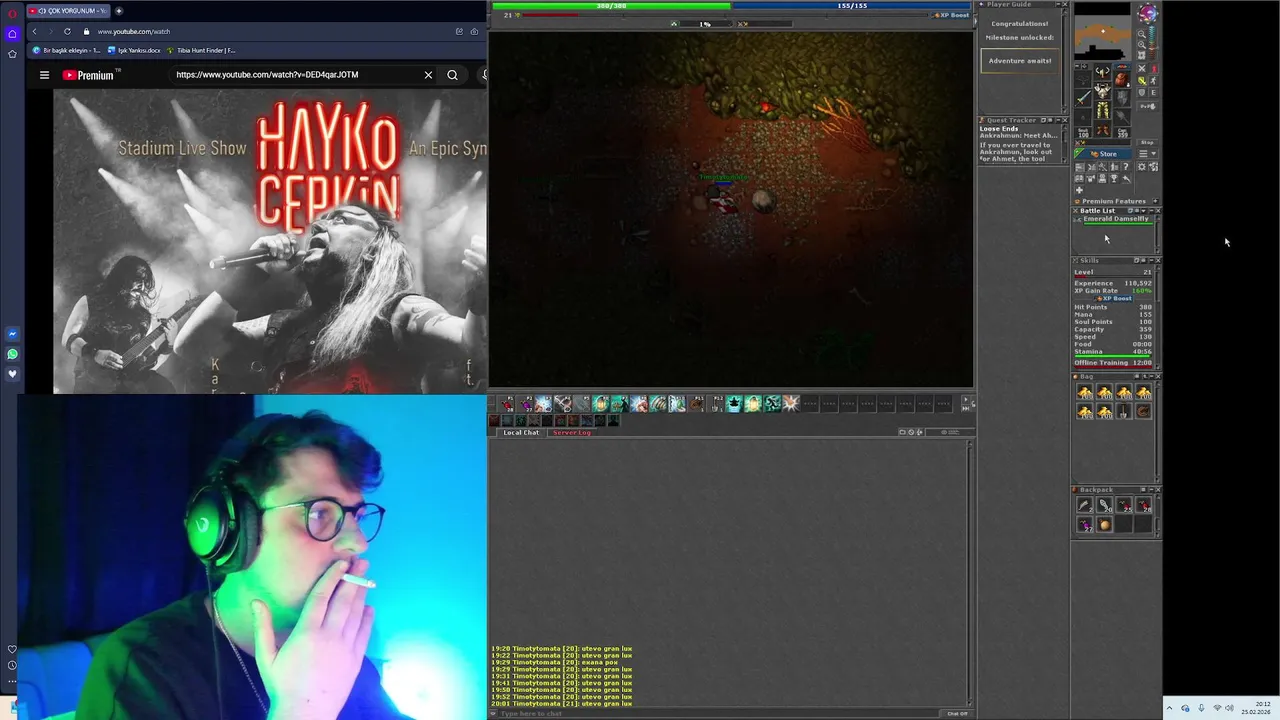Open WhatsApp in Opera sidebar
The image size is (1280, 720).
click(x=12, y=354)
